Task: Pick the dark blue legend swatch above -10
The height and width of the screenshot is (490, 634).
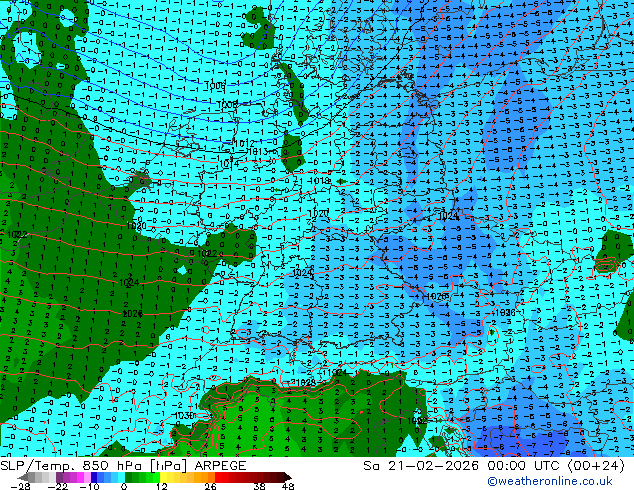Action: (x=94, y=477)
